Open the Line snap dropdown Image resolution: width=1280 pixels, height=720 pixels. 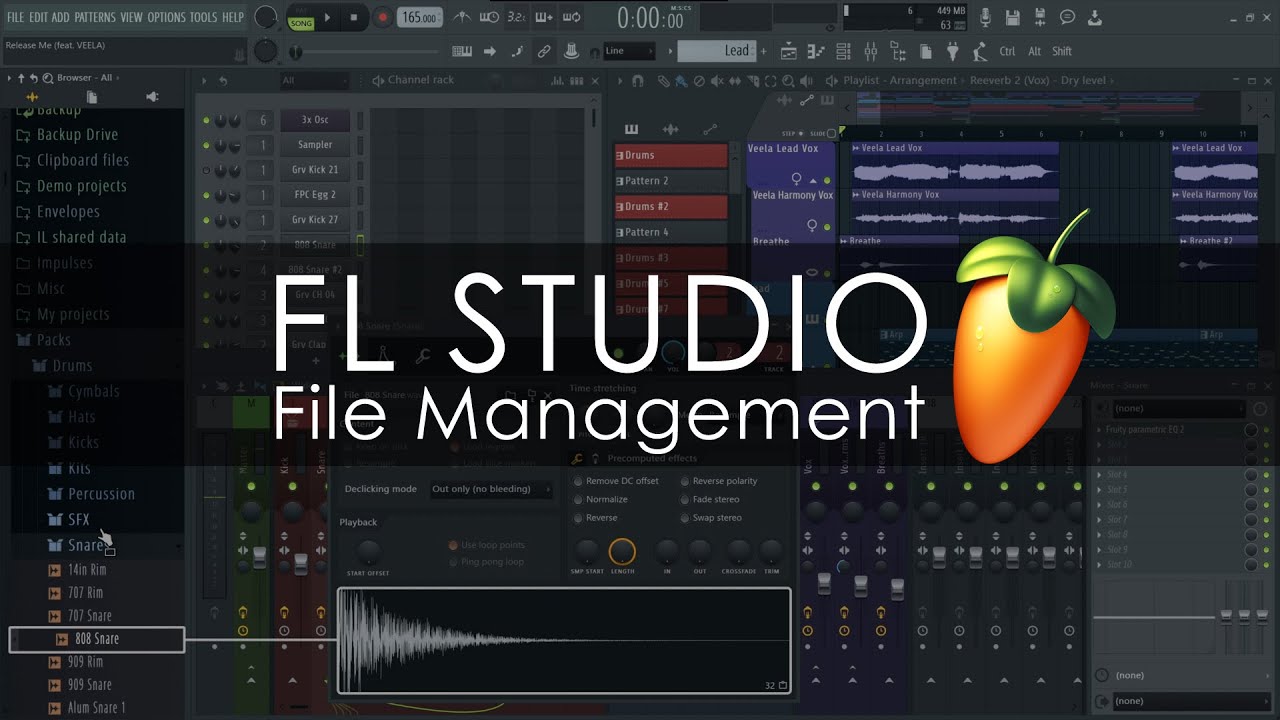click(x=629, y=51)
